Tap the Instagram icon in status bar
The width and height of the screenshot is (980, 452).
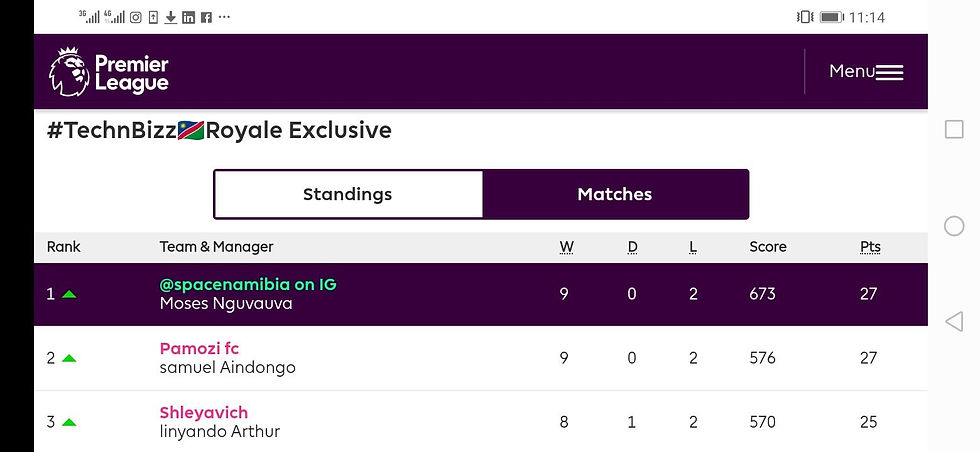pyautogui.click(x=136, y=17)
